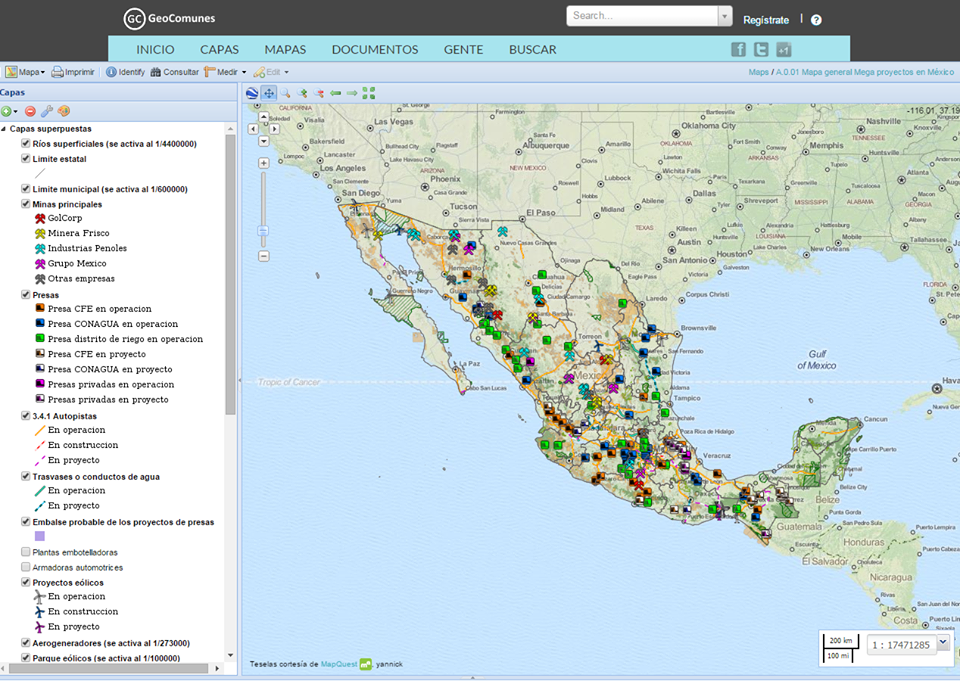Uncheck Minas principales layer
This screenshot has width=960, height=684.
coord(25,204)
